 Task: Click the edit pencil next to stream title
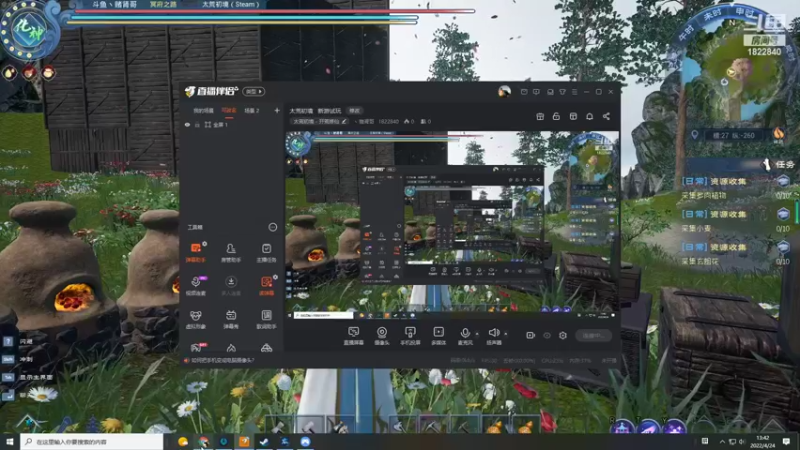coord(344,121)
